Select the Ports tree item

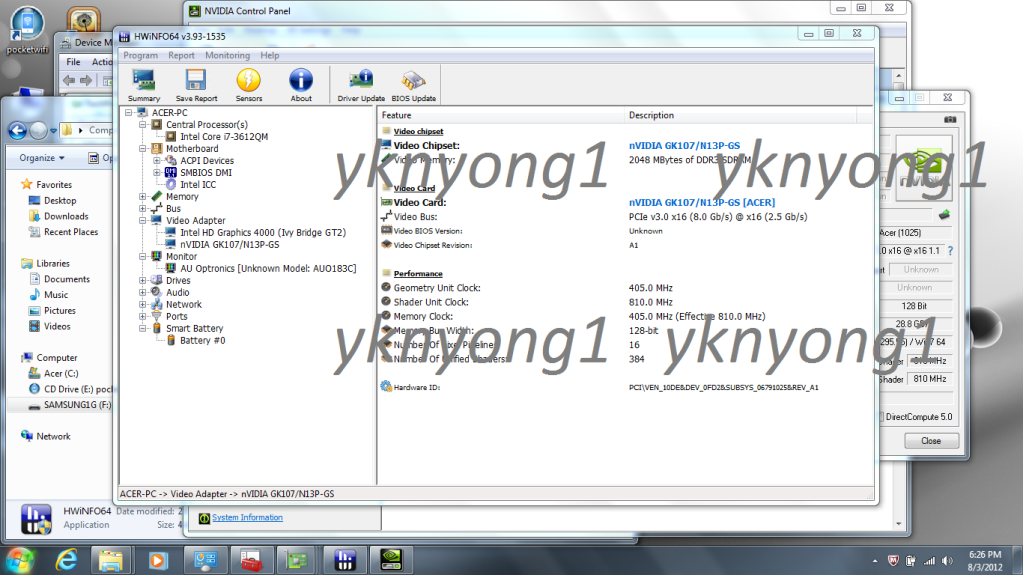tap(176, 317)
